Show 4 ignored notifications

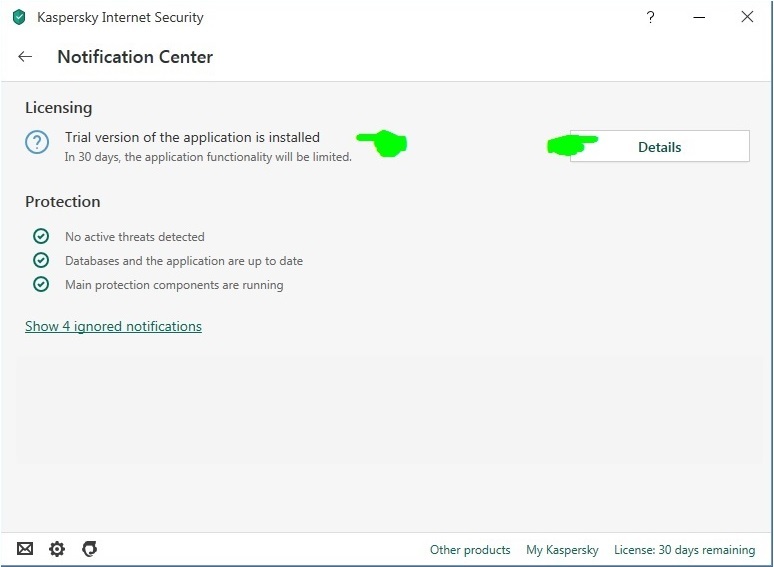pyautogui.click(x=114, y=326)
